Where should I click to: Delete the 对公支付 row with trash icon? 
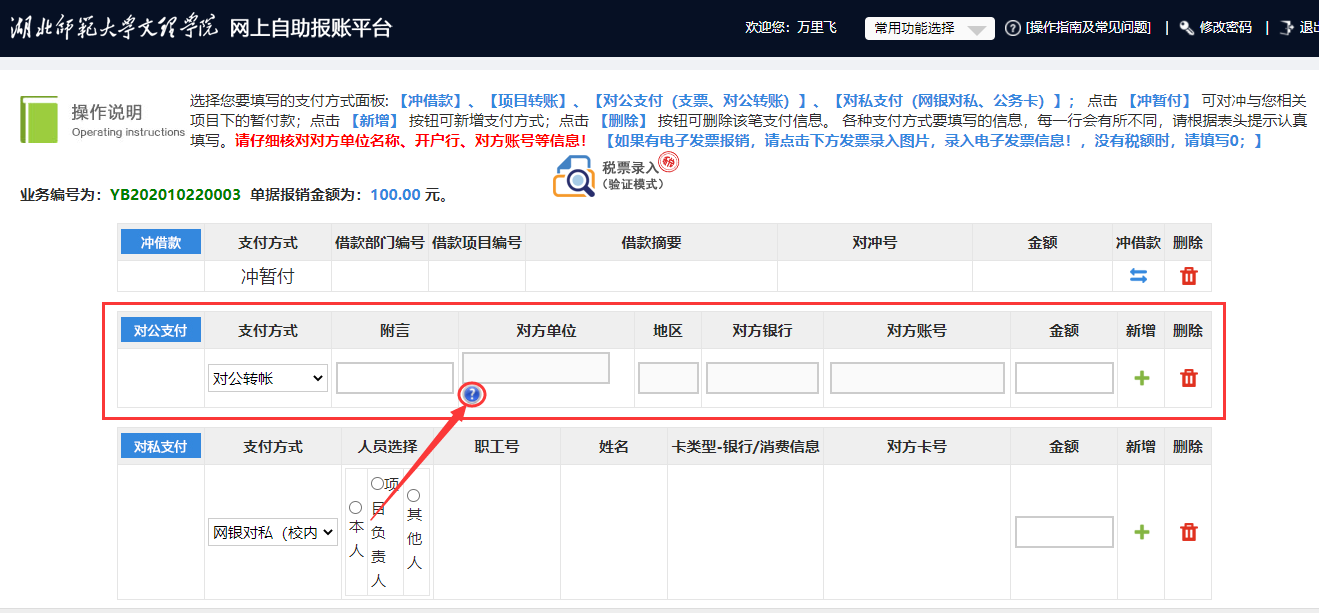(1188, 378)
